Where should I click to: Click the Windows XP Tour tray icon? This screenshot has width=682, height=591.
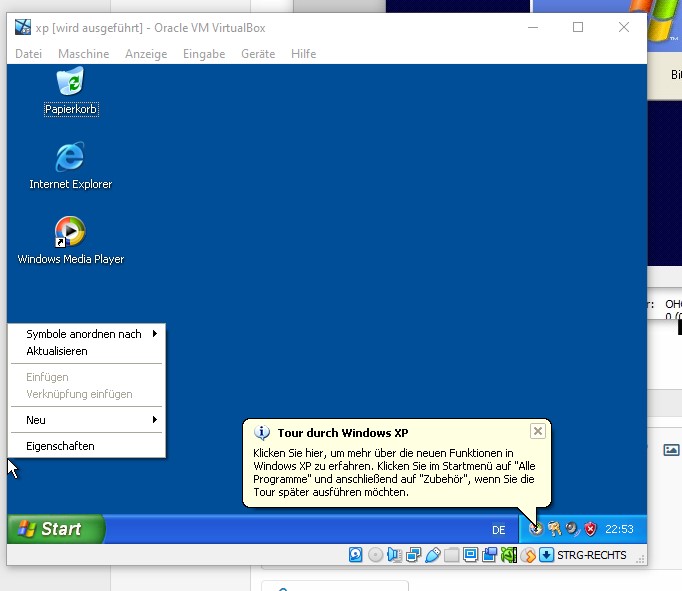pos(536,529)
